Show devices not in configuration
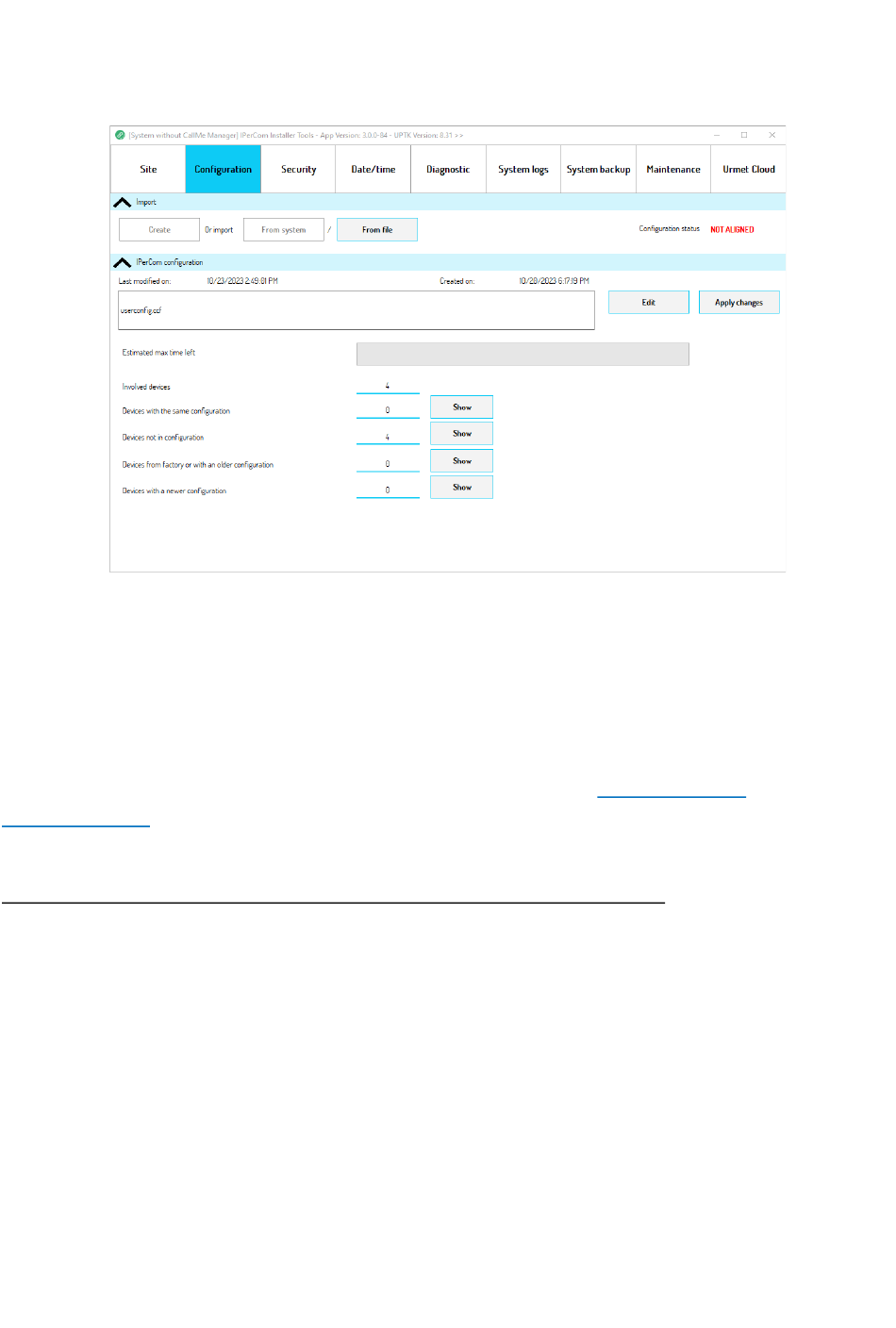896x1328 pixels. click(x=462, y=434)
